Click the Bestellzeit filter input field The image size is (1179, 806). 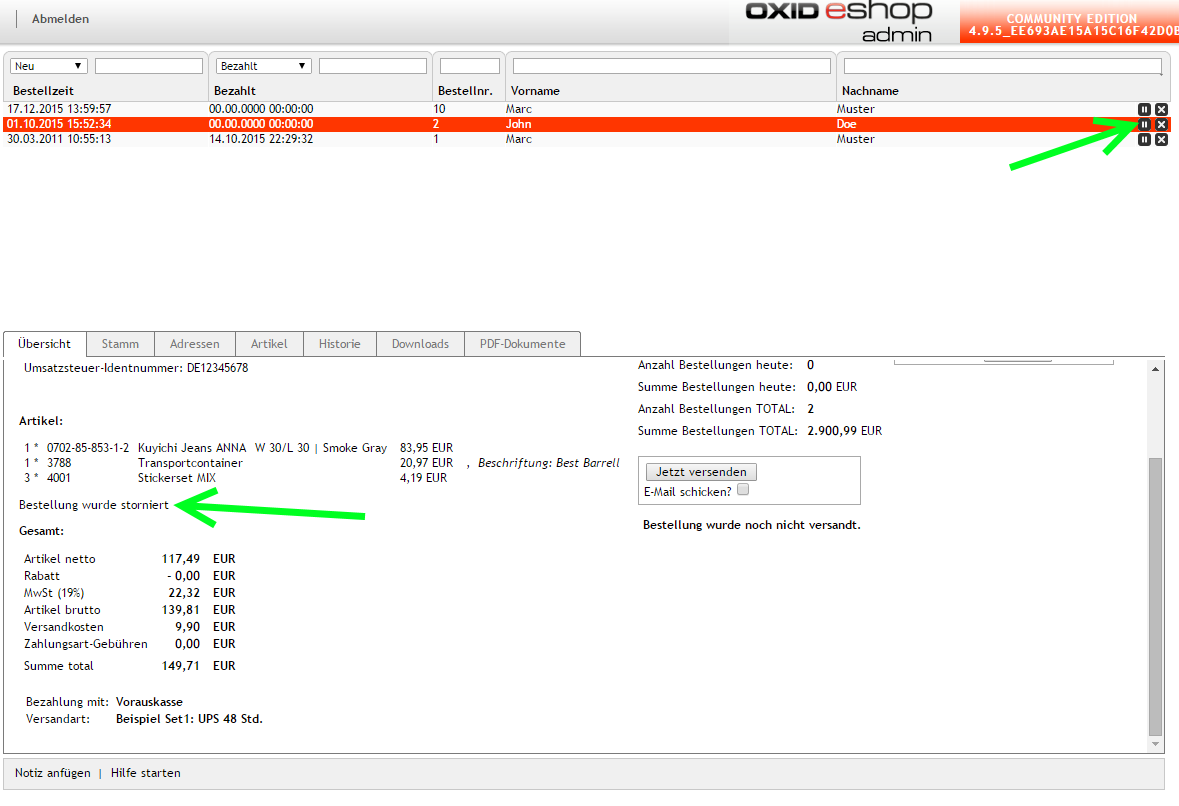pos(149,66)
